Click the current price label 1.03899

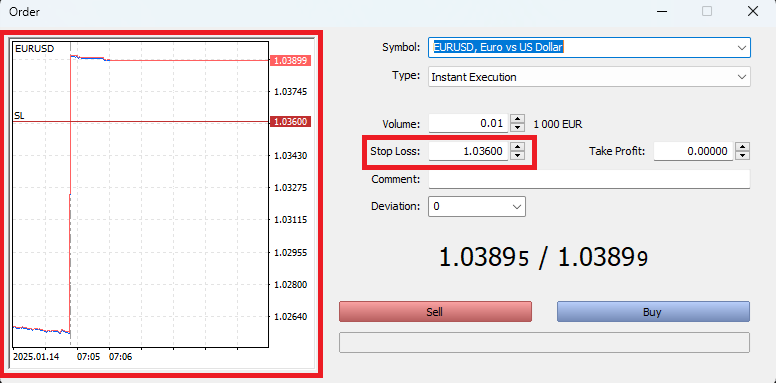click(x=291, y=60)
